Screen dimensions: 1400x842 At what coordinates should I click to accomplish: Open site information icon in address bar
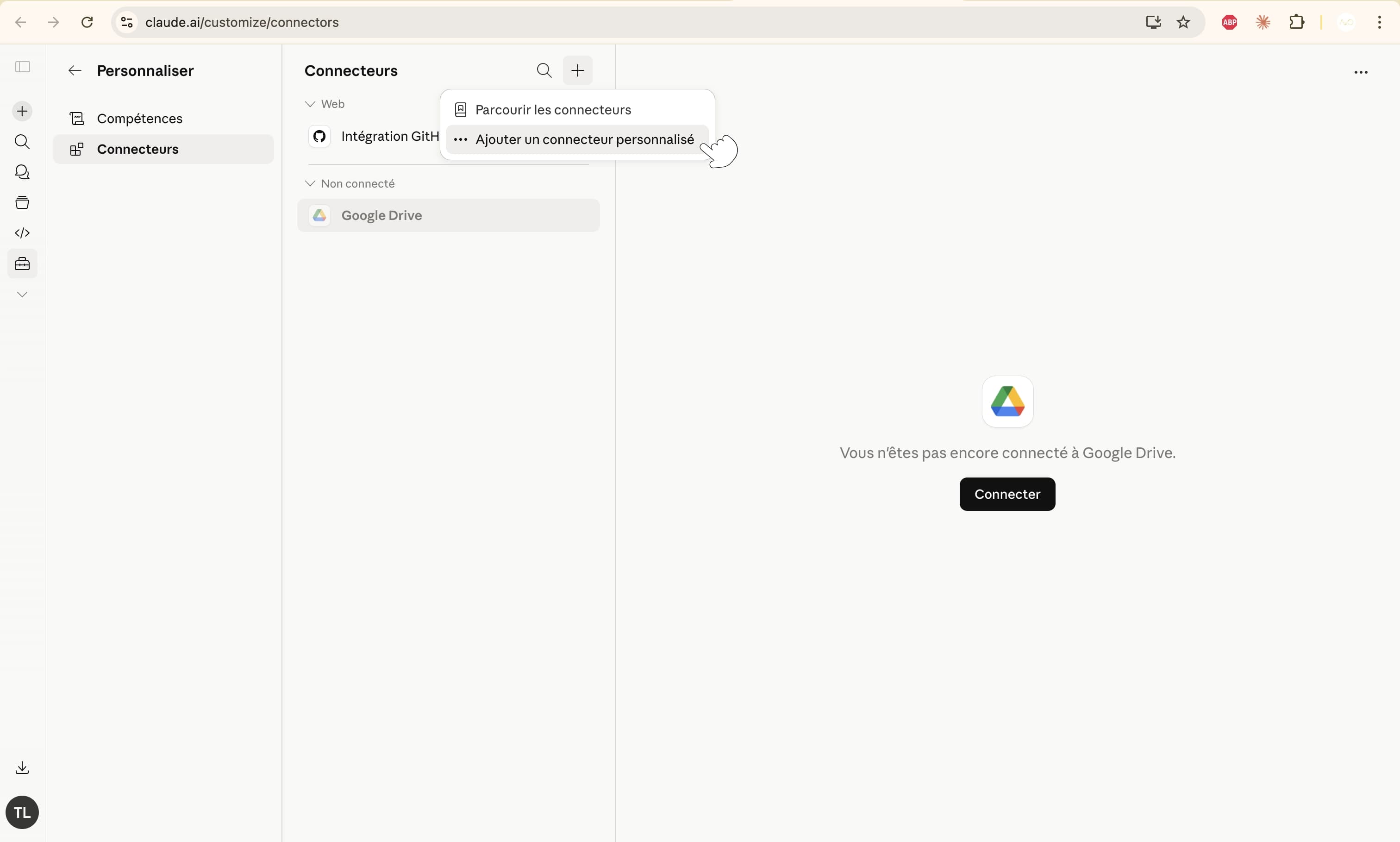[127, 22]
